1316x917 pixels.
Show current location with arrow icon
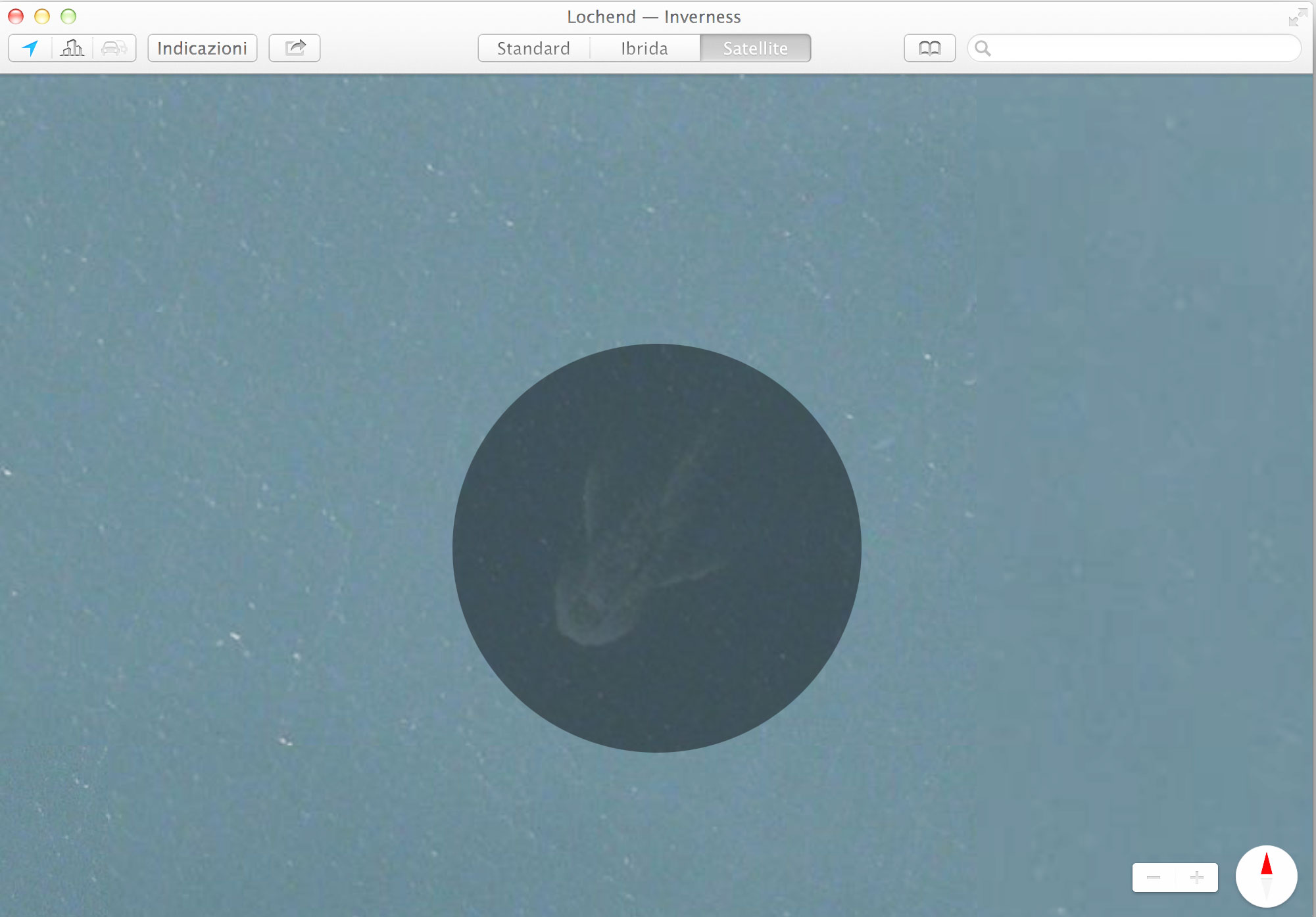pyautogui.click(x=30, y=49)
